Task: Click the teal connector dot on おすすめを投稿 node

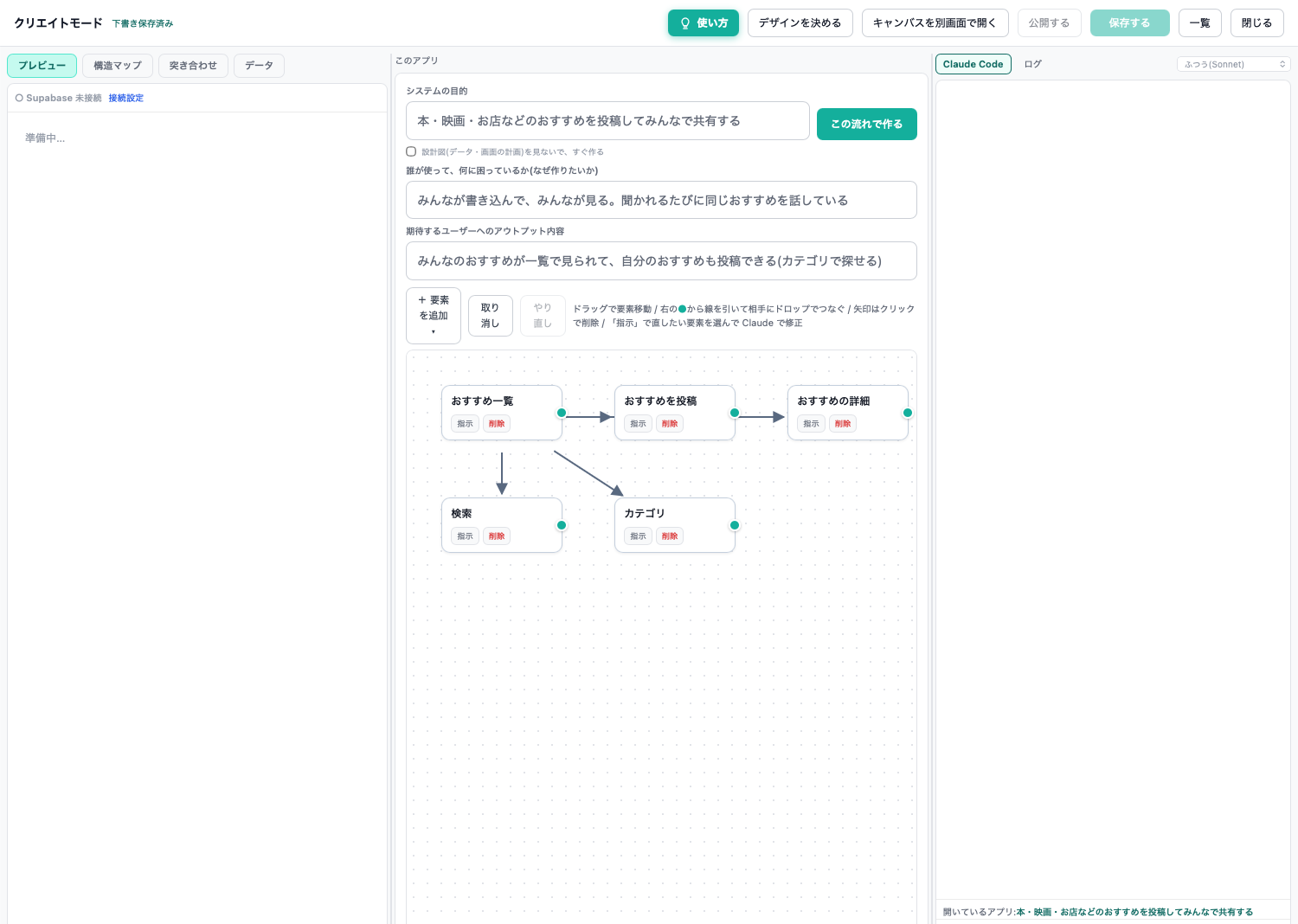Action: pyautogui.click(x=735, y=413)
